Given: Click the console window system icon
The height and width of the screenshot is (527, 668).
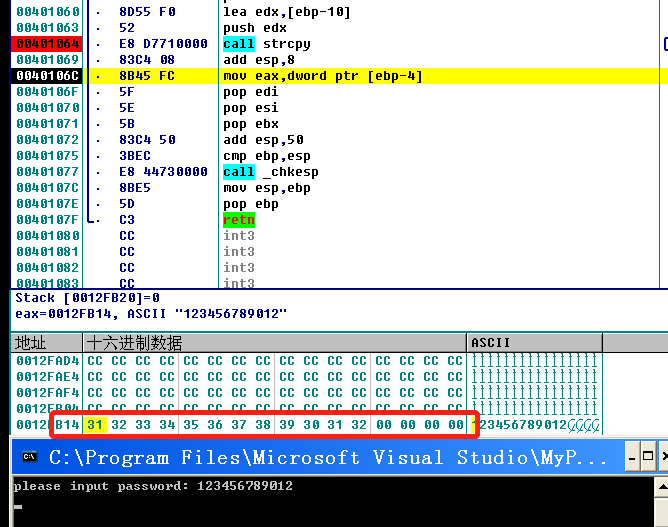Looking at the screenshot, I should point(29,458).
